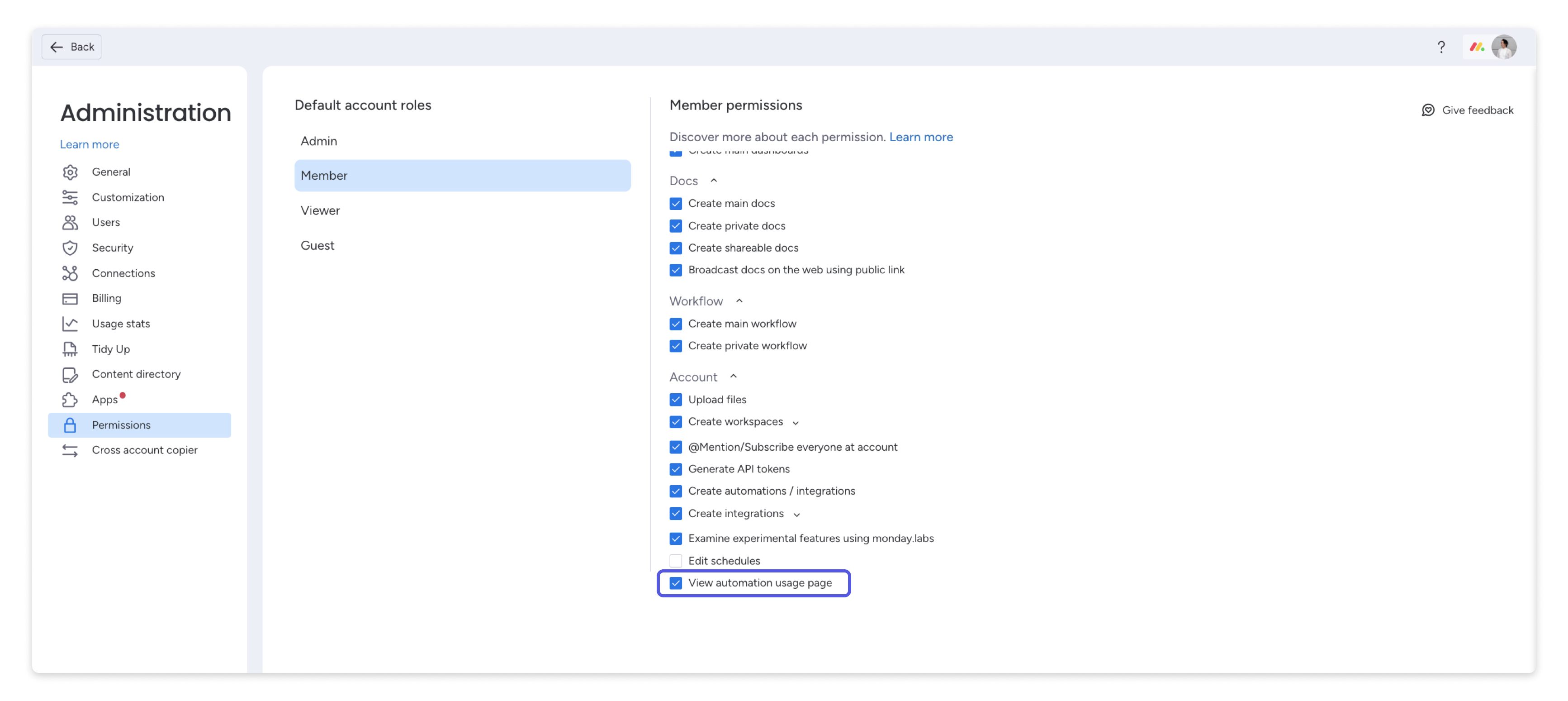Viewport: 1568px width, 701px height.
Task: Open the help question mark icon
Action: click(x=1441, y=47)
